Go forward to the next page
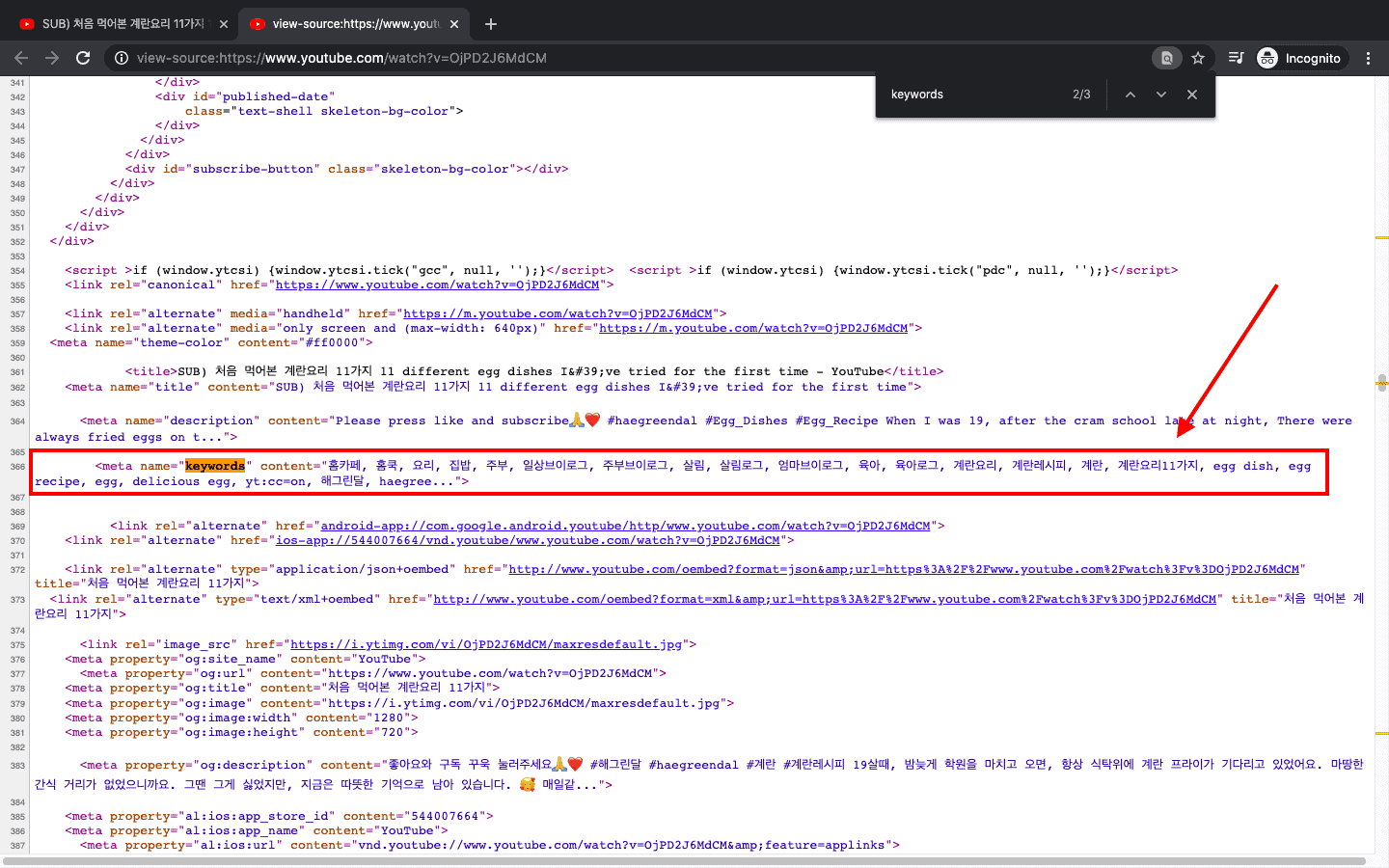Viewport: 1389px width, 868px height. point(52,58)
